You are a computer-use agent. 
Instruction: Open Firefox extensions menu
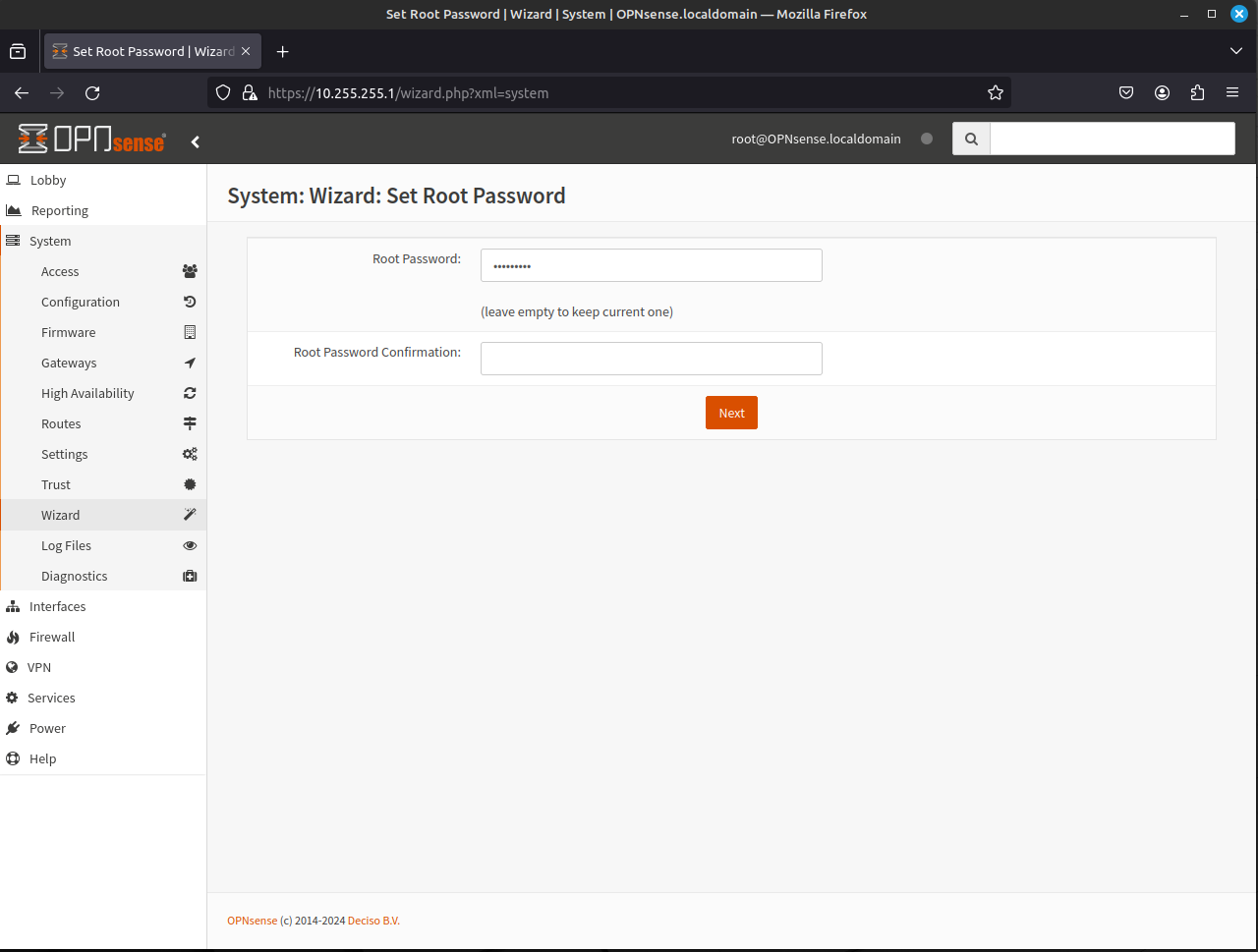click(x=1197, y=92)
